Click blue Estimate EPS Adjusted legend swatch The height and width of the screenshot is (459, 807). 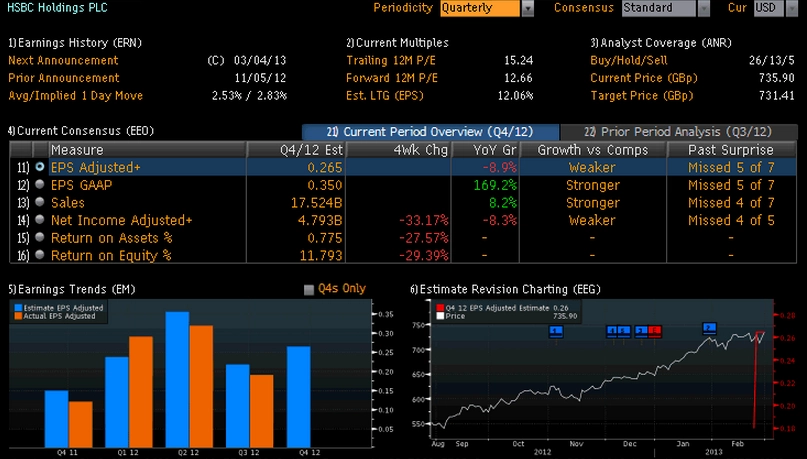18,308
